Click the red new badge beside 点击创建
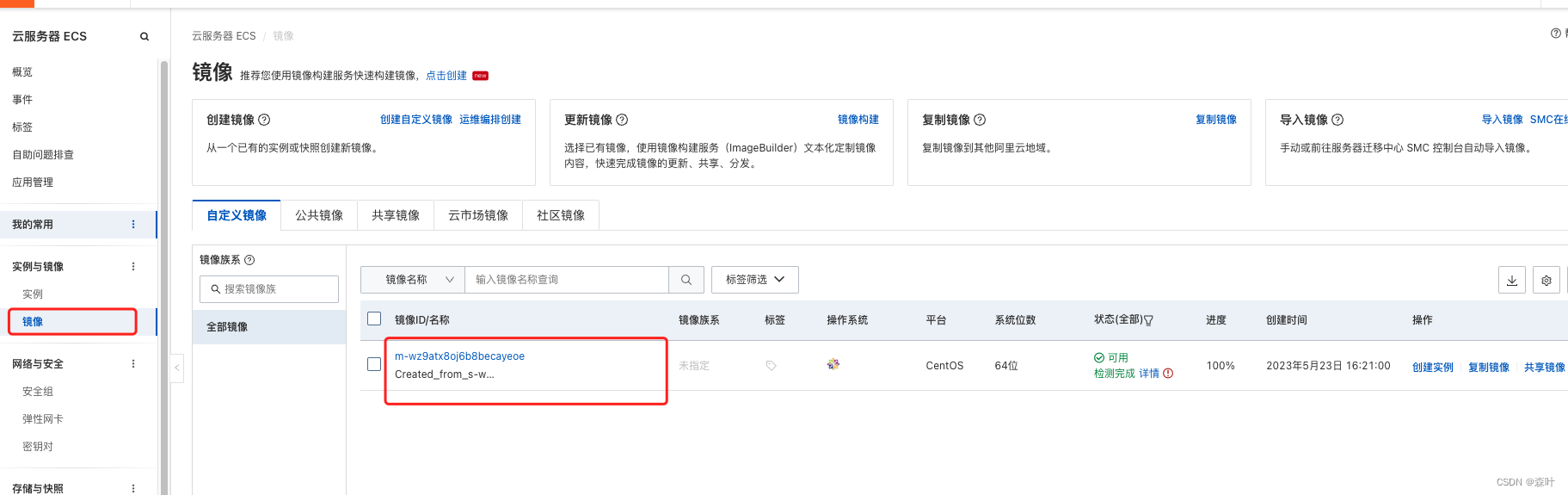1568x495 pixels. [481, 76]
